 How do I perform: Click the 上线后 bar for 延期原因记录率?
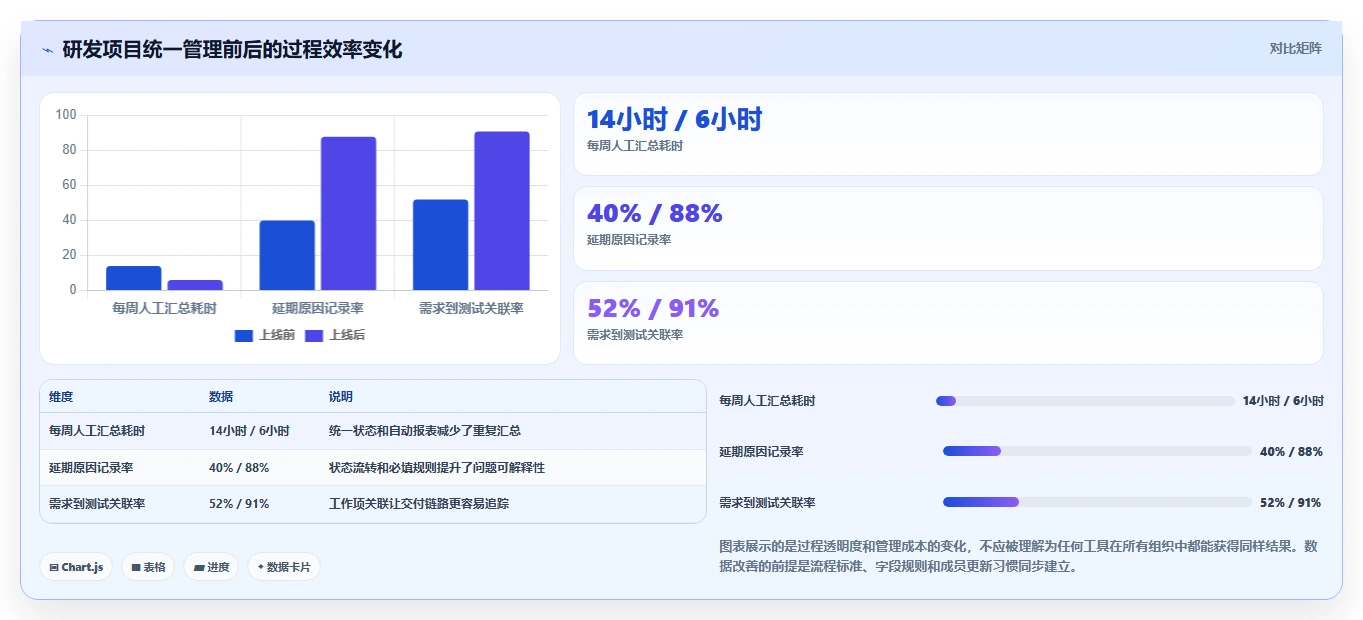348,213
